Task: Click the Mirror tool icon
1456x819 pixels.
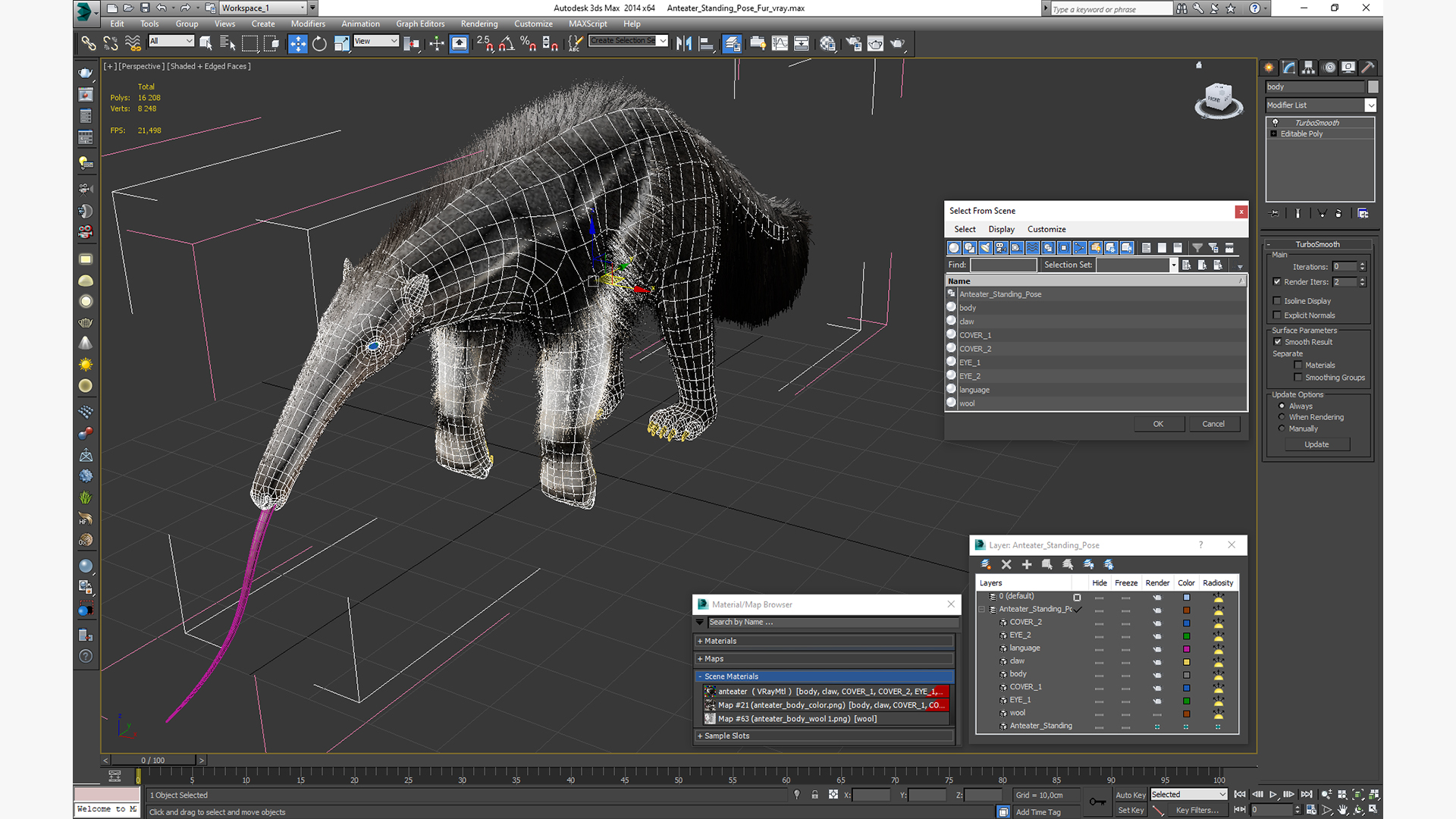Action: 684,43
